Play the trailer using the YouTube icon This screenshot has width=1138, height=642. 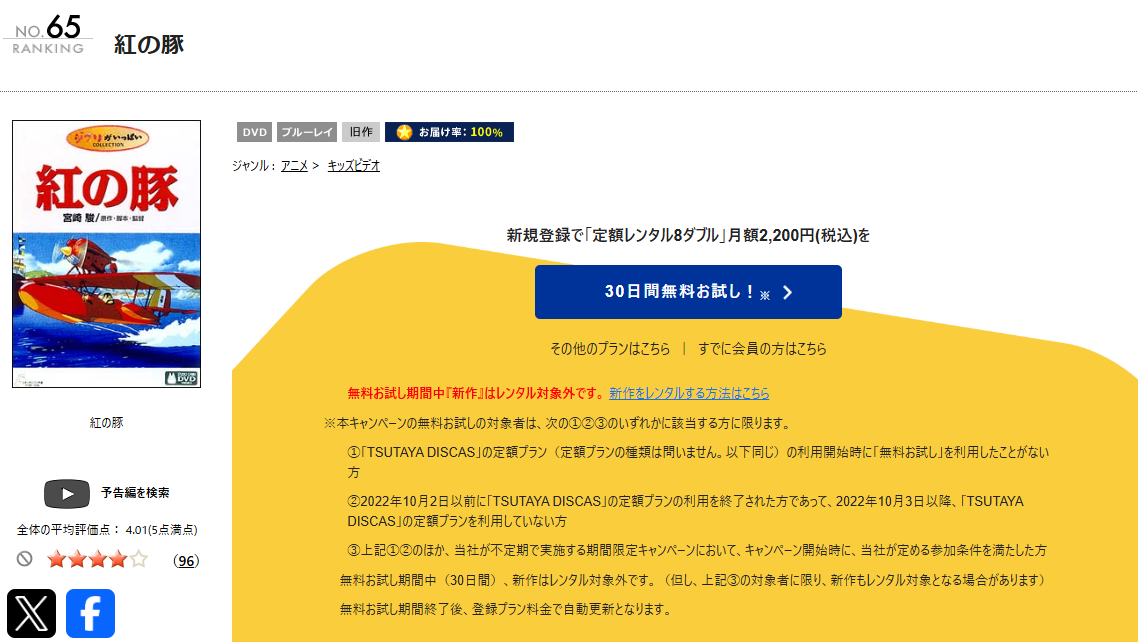pyautogui.click(x=66, y=492)
